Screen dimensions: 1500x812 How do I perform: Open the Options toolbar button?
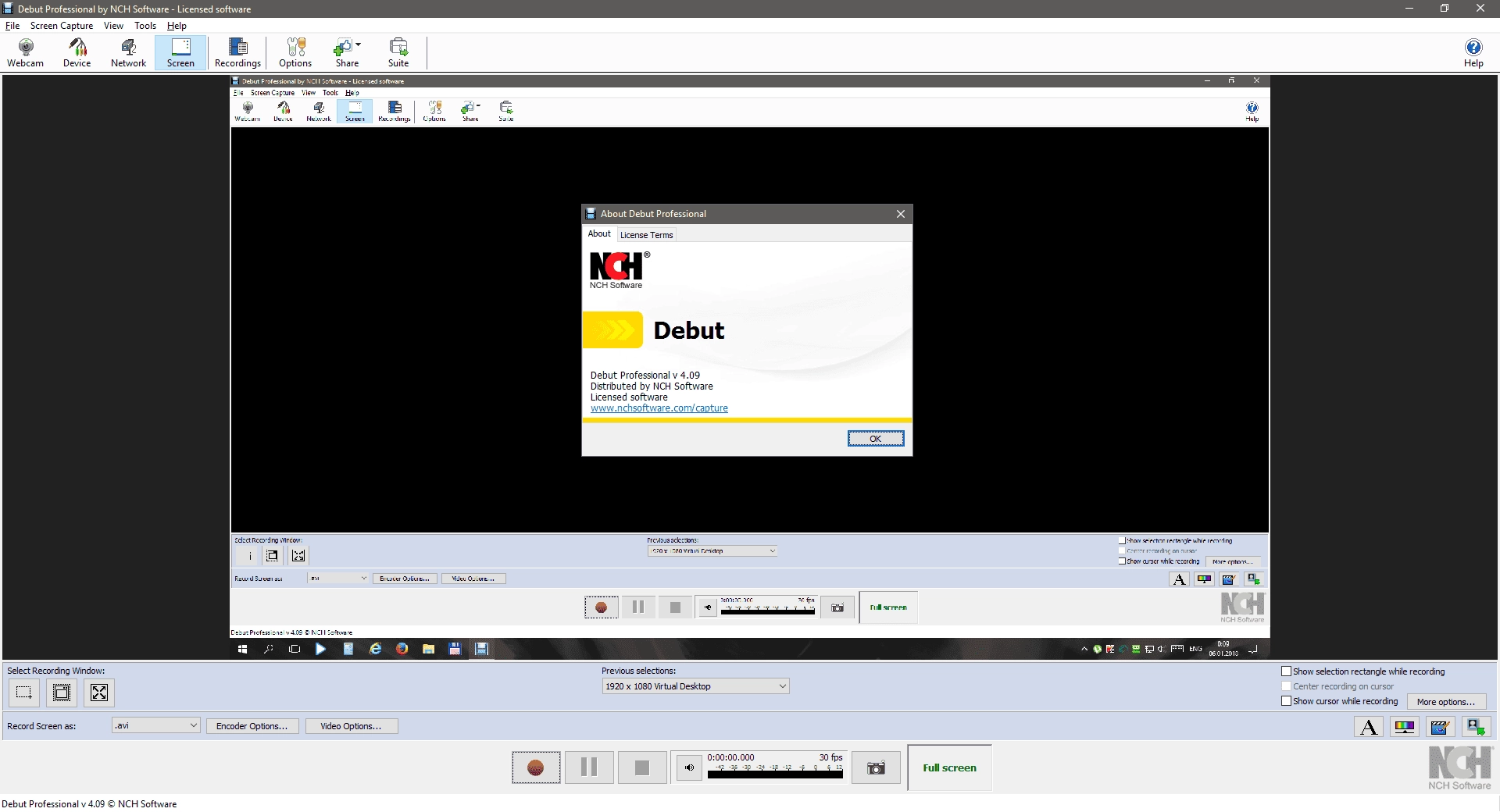(x=295, y=53)
